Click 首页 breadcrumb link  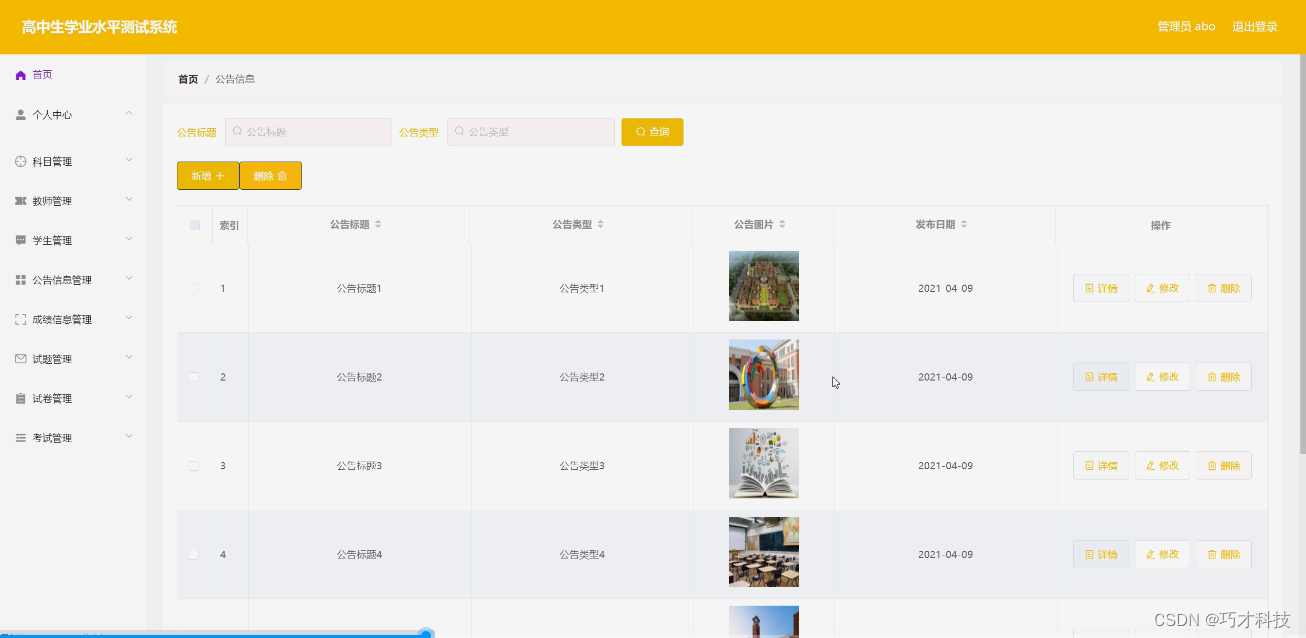coord(188,79)
